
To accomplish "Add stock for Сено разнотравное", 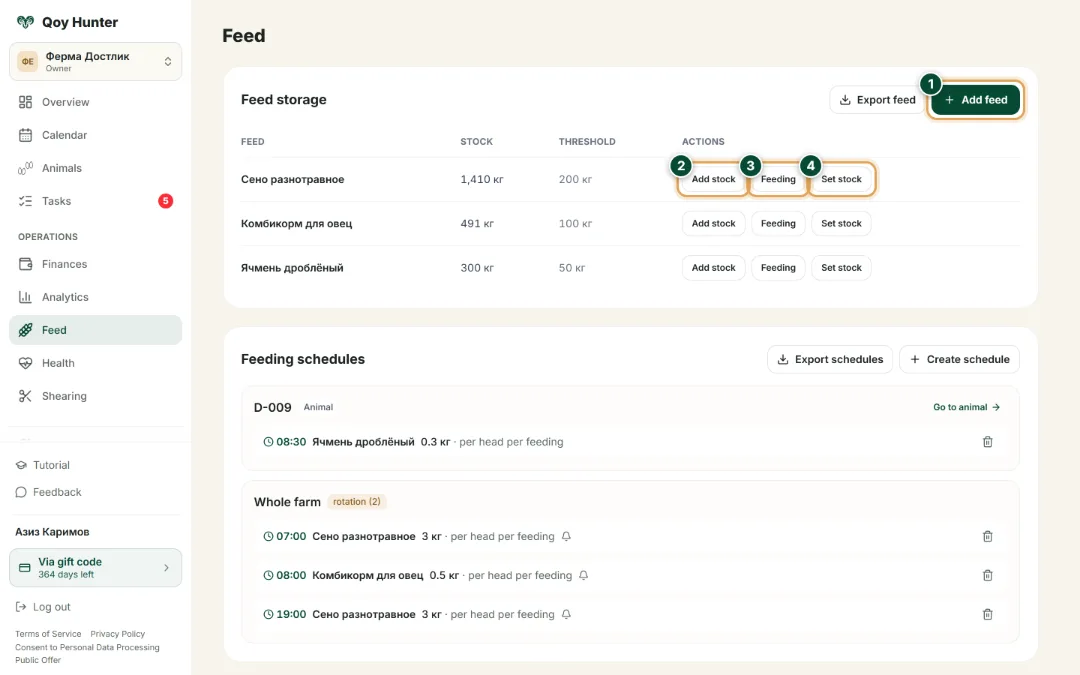I will [713, 179].
